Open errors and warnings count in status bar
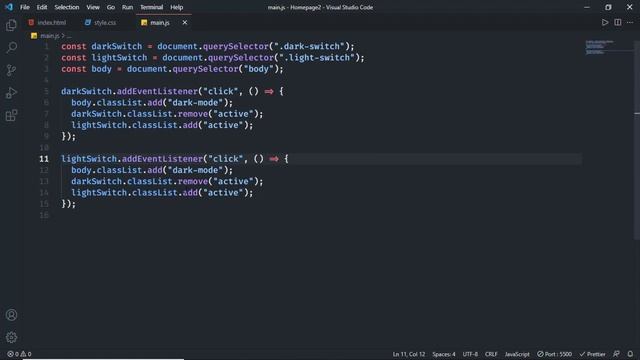The height and width of the screenshot is (360, 640). (x=19, y=354)
